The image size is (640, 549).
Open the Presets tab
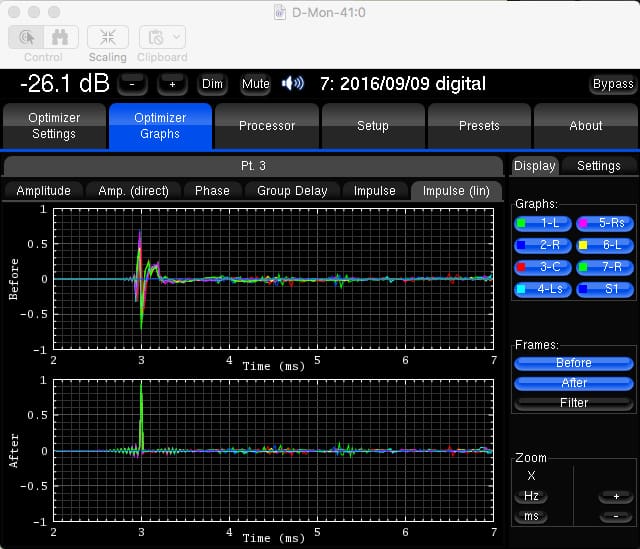pos(479,126)
